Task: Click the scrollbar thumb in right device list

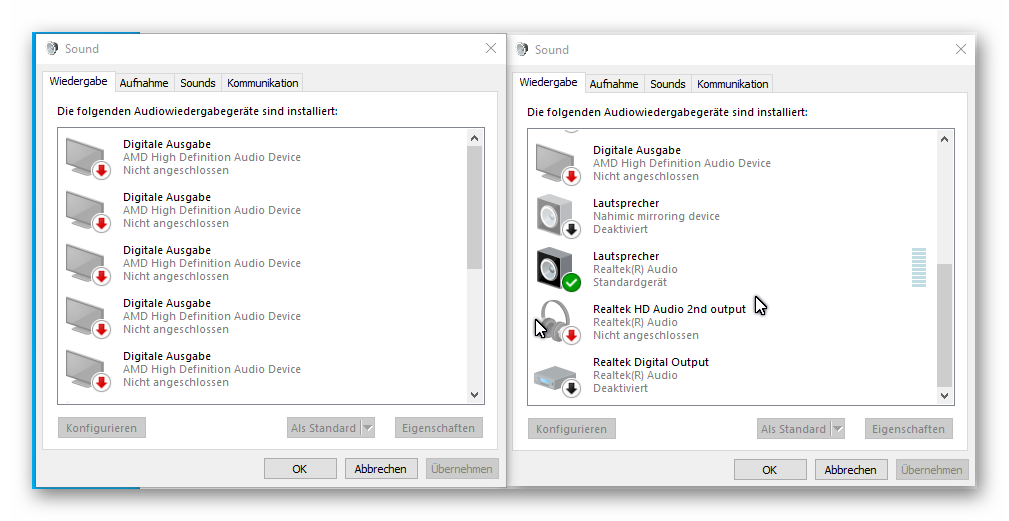Action: [x=944, y=325]
